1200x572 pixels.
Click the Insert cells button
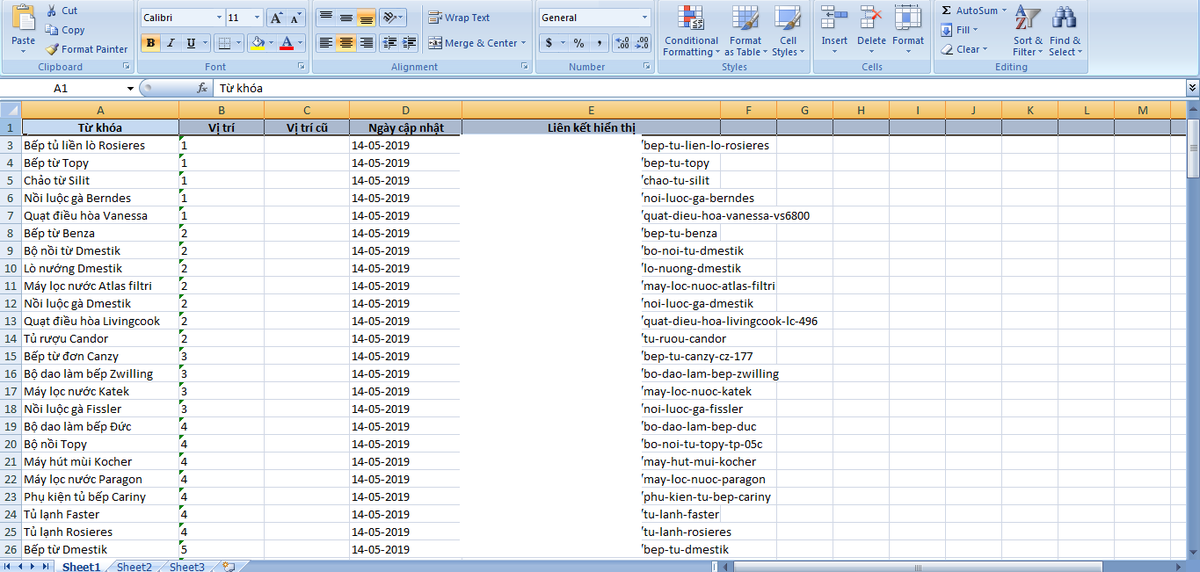(x=834, y=31)
